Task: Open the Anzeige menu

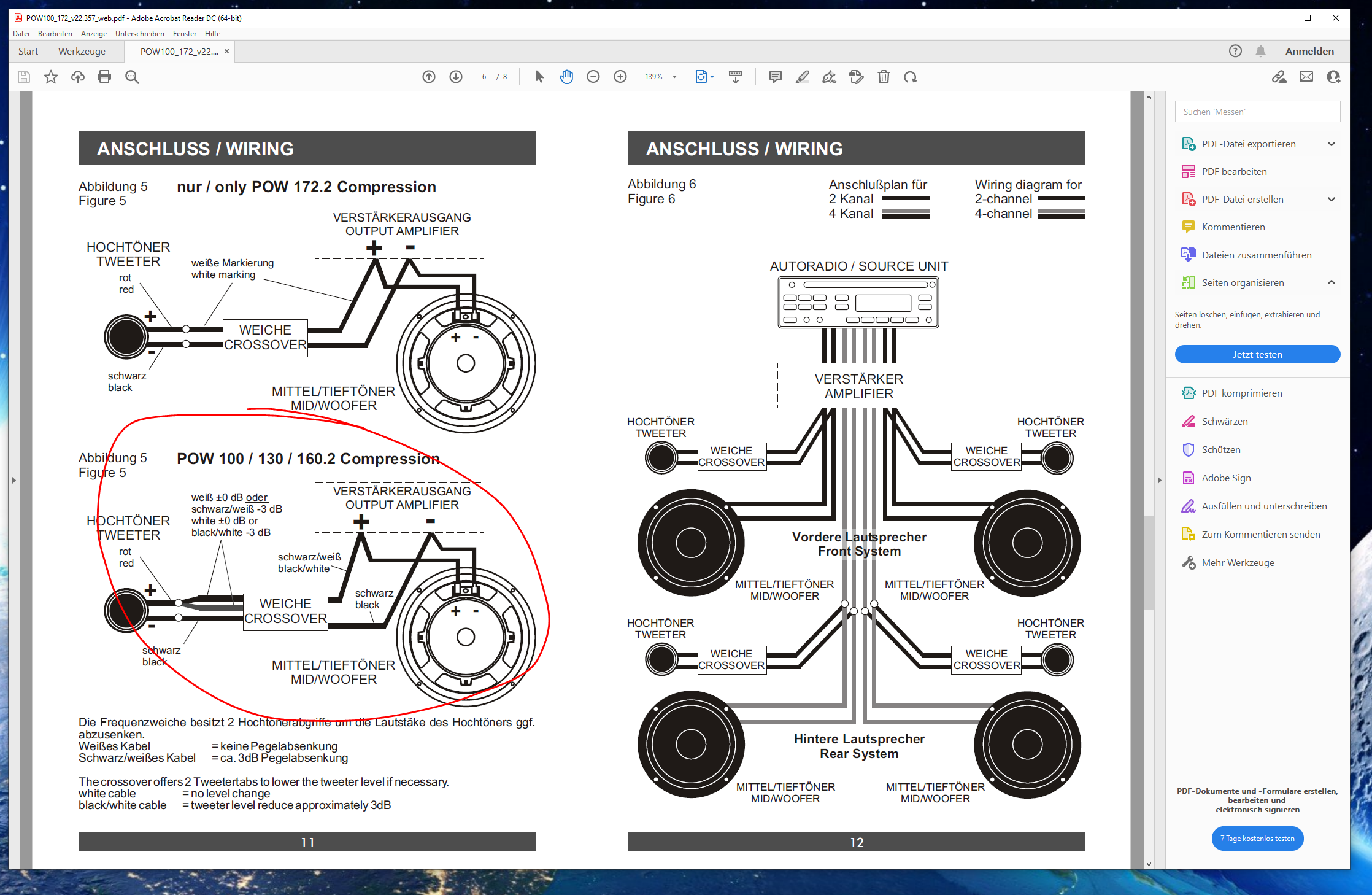Action: (x=93, y=34)
